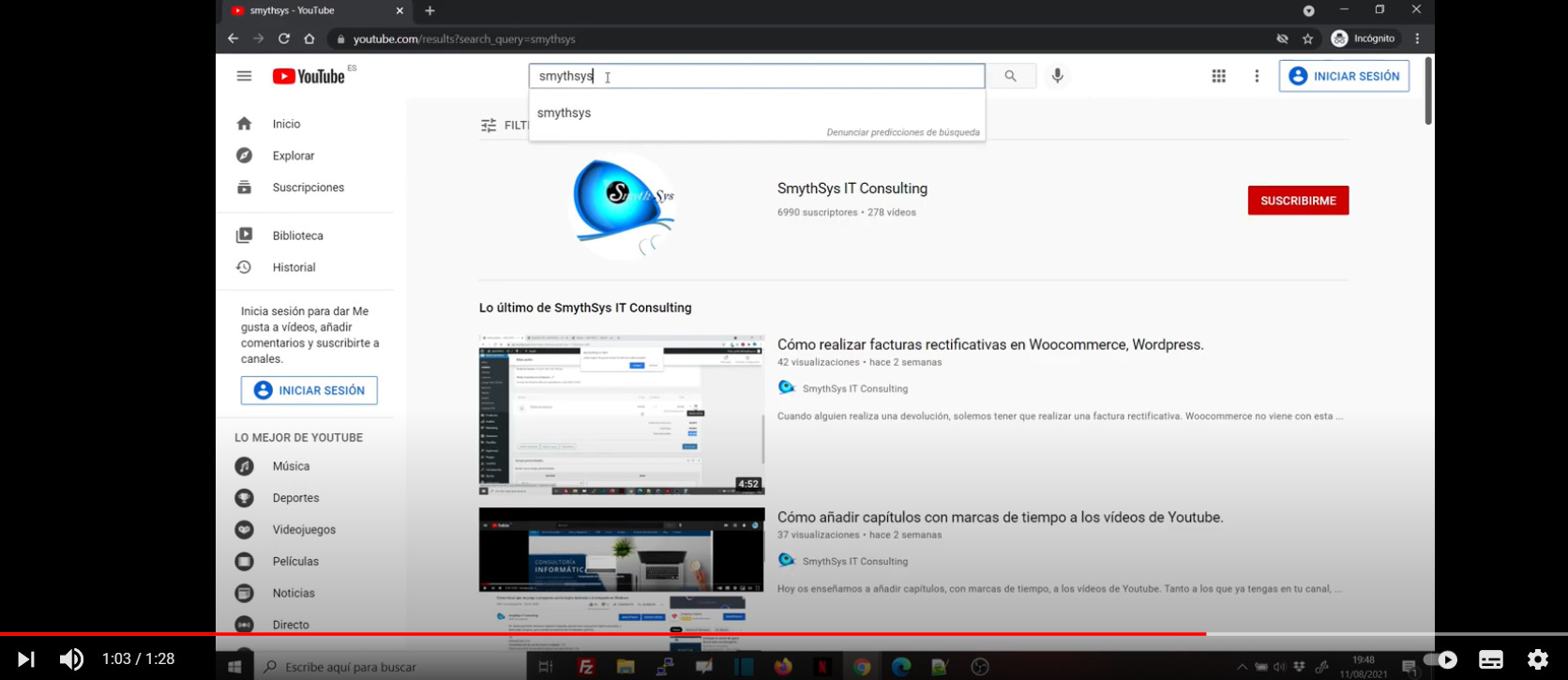Open the Woocommerce facturas video thumbnail
1568x680 pixels.
pyautogui.click(x=621, y=415)
